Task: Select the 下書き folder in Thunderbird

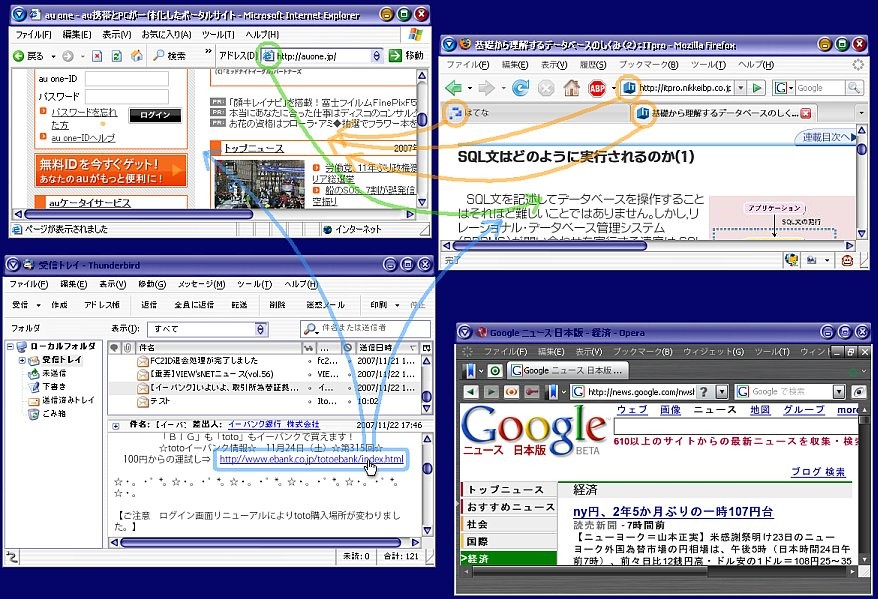Action: (x=54, y=387)
